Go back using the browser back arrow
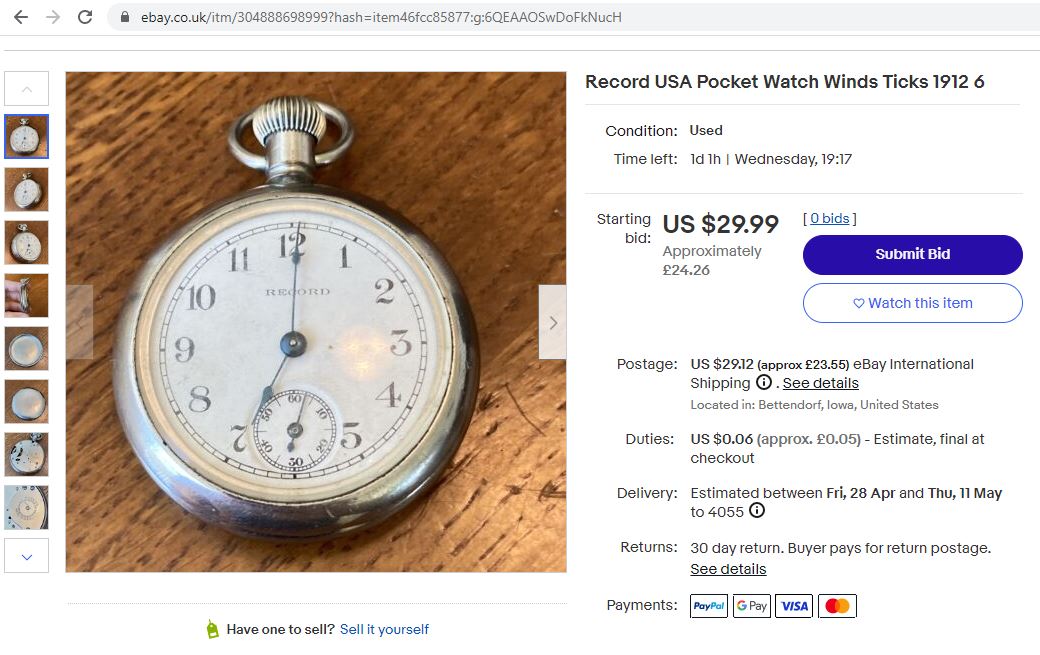 click(x=21, y=17)
